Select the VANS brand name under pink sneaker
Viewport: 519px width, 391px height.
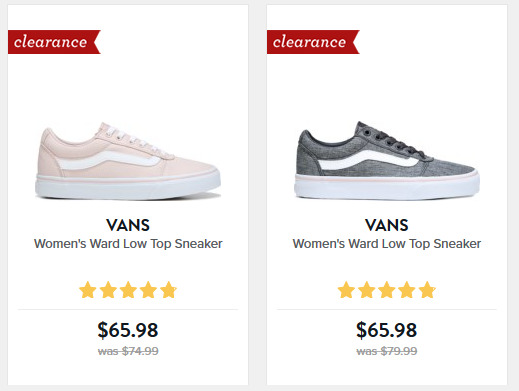tap(128, 225)
